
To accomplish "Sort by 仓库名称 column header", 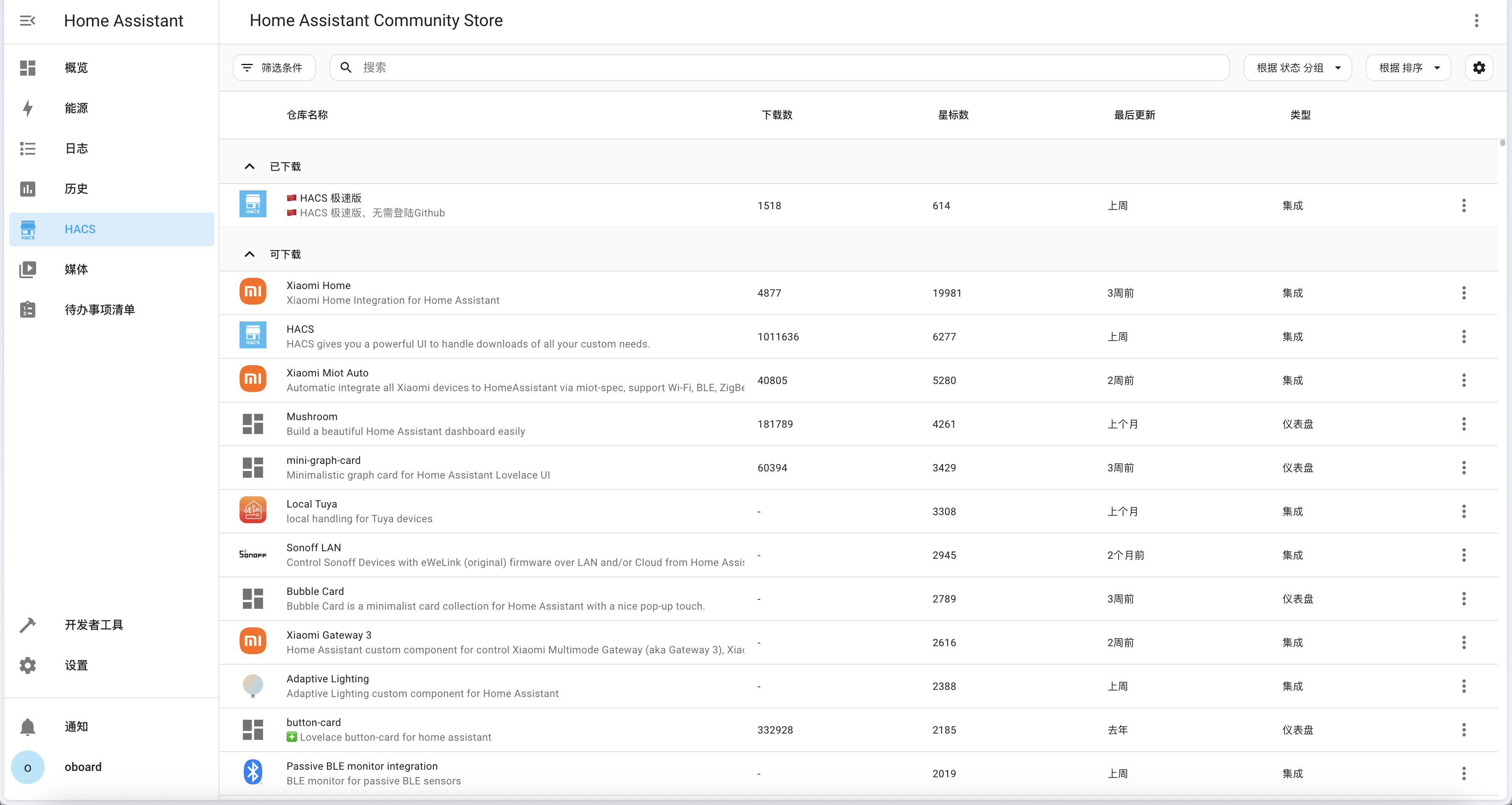I will (307, 115).
